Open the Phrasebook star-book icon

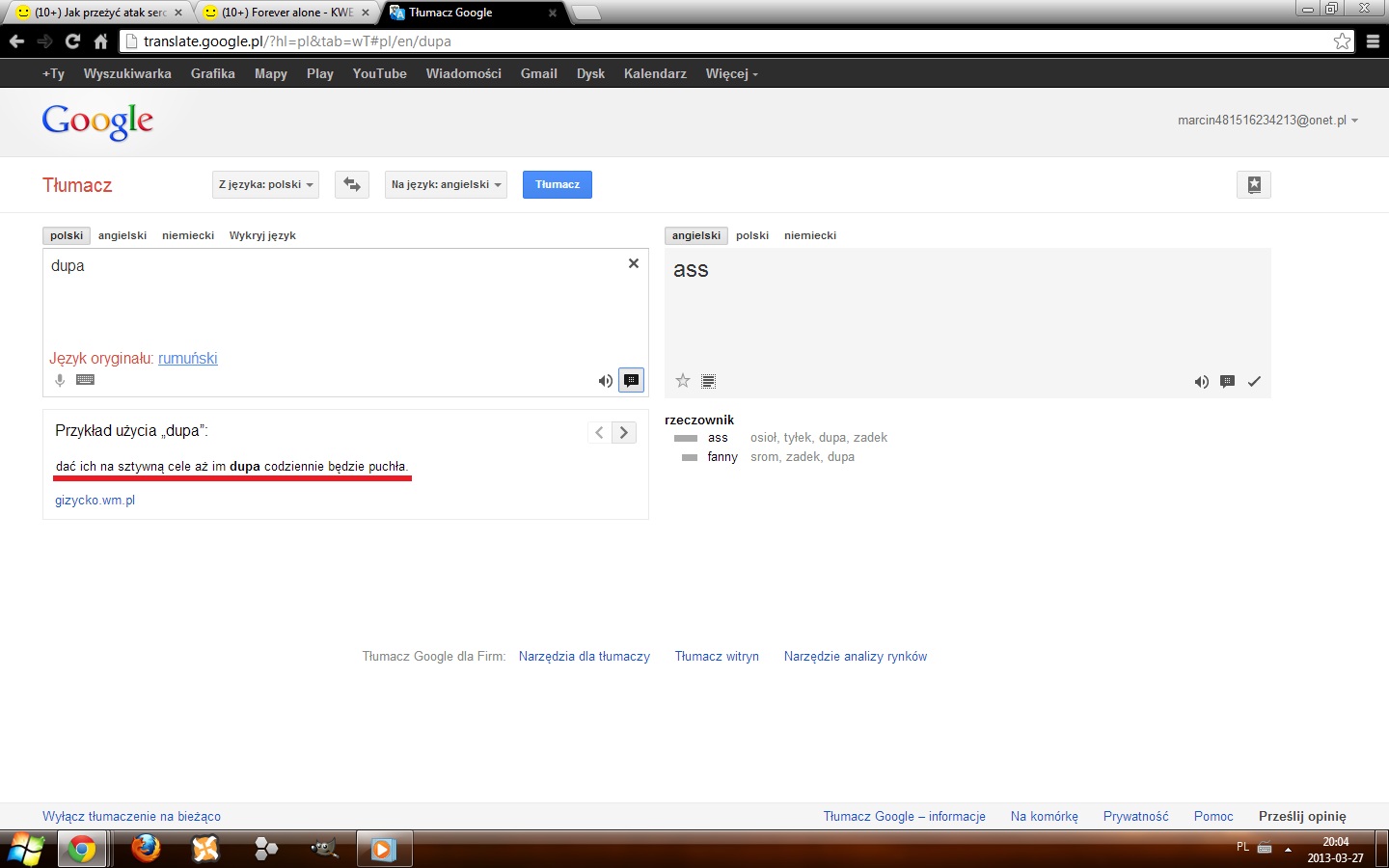1254,184
